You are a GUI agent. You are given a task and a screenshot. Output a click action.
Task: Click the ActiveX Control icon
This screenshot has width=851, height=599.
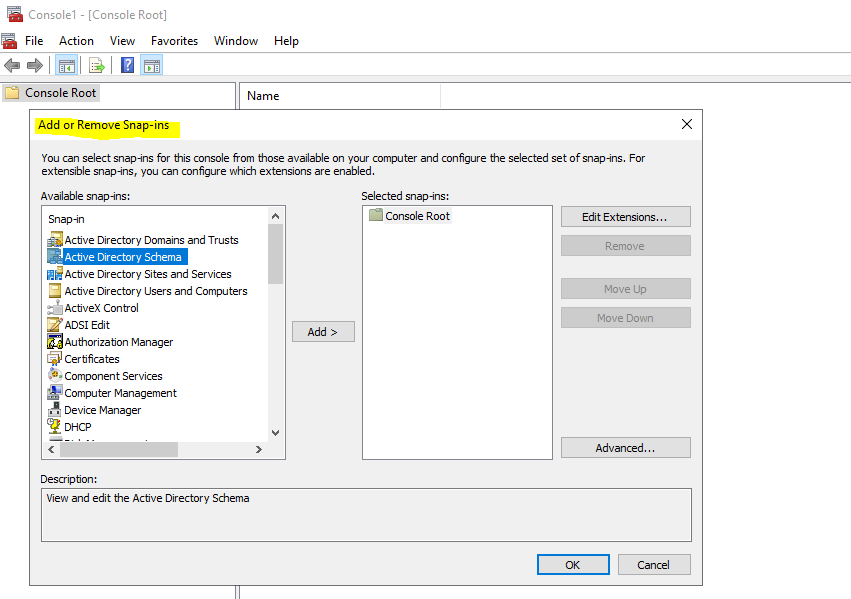pyautogui.click(x=55, y=308)
